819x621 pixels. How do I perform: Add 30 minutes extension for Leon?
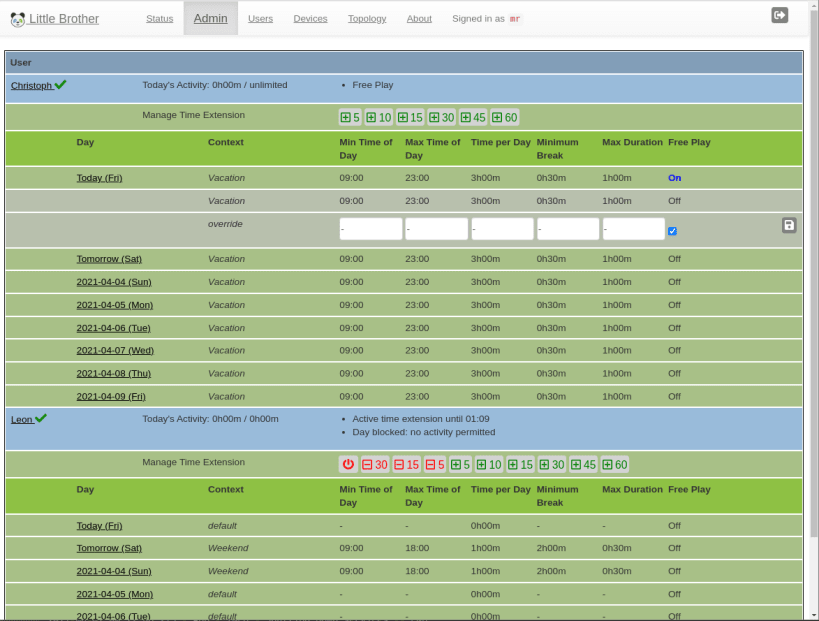pyautogui.click(x=552, y=464)
